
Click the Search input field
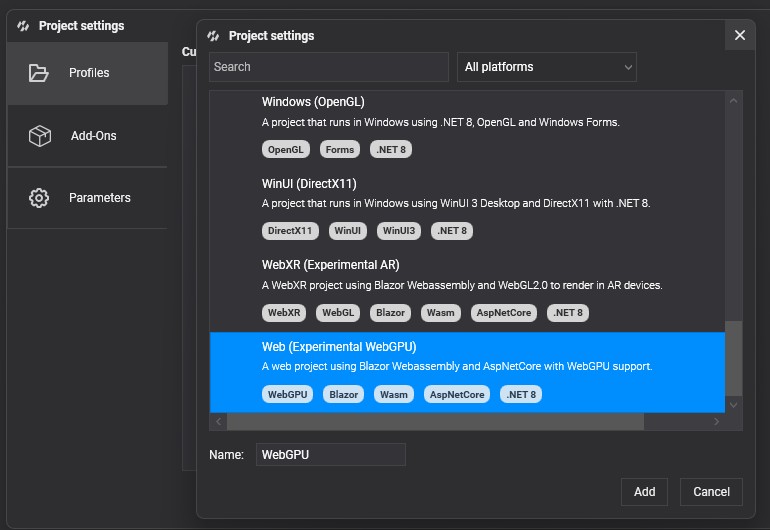pyautogui.click(x=328, y=67)
